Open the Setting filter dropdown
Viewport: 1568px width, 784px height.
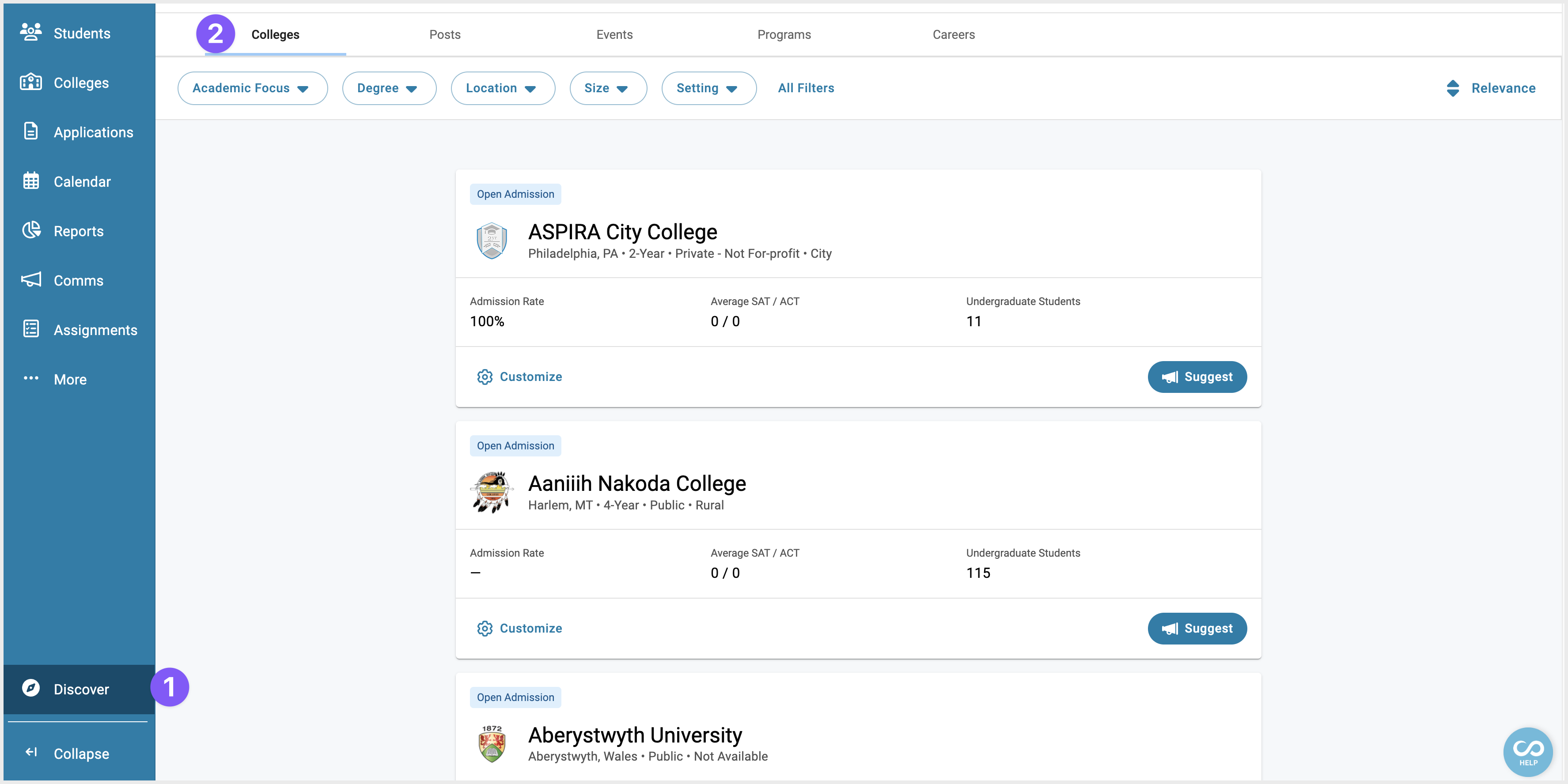point(708,88)
